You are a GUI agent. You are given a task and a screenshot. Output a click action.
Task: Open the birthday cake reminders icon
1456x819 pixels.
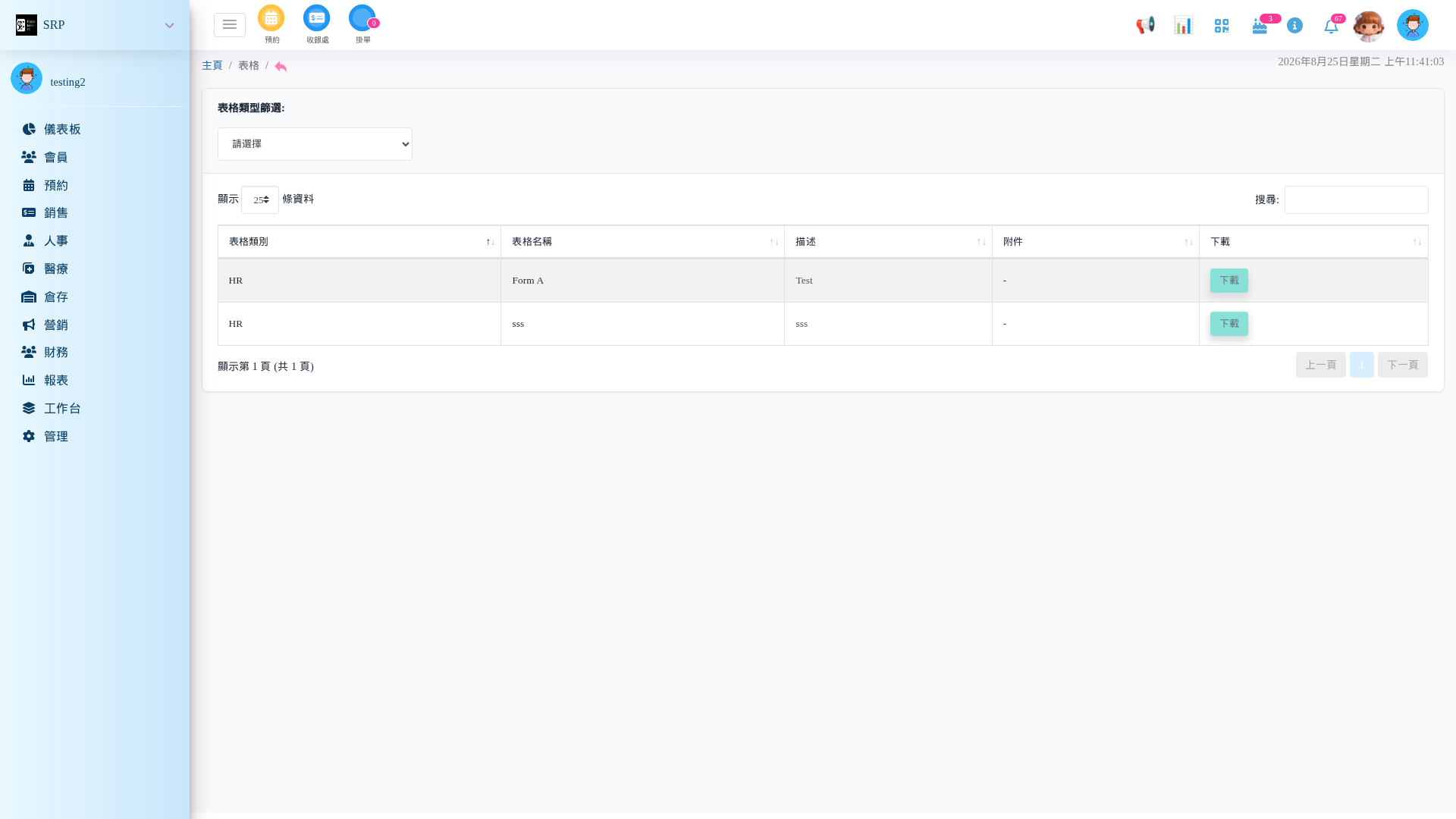click(x=1260, y=26)
